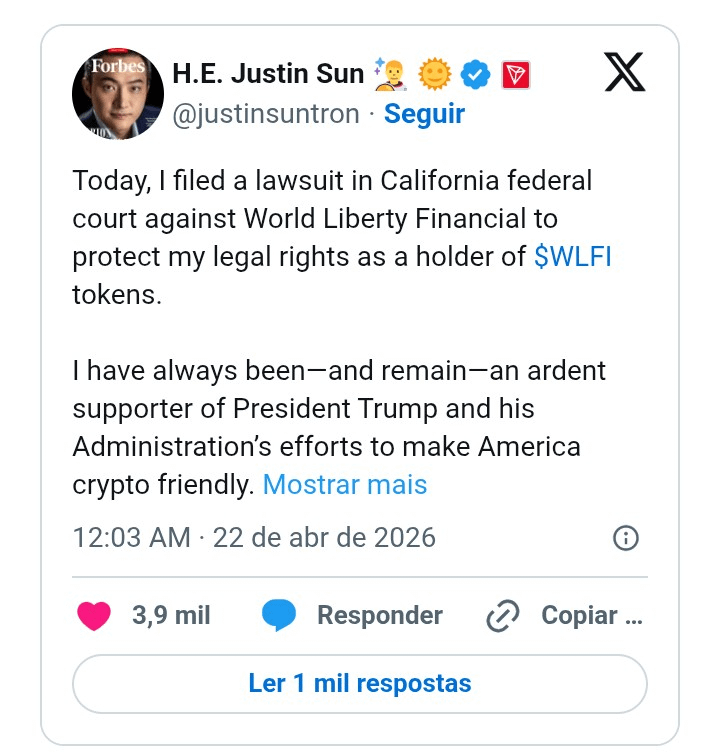Click the 3,9 mil likes count
Screen dimensions: 720x756
[x=171, y=615]
